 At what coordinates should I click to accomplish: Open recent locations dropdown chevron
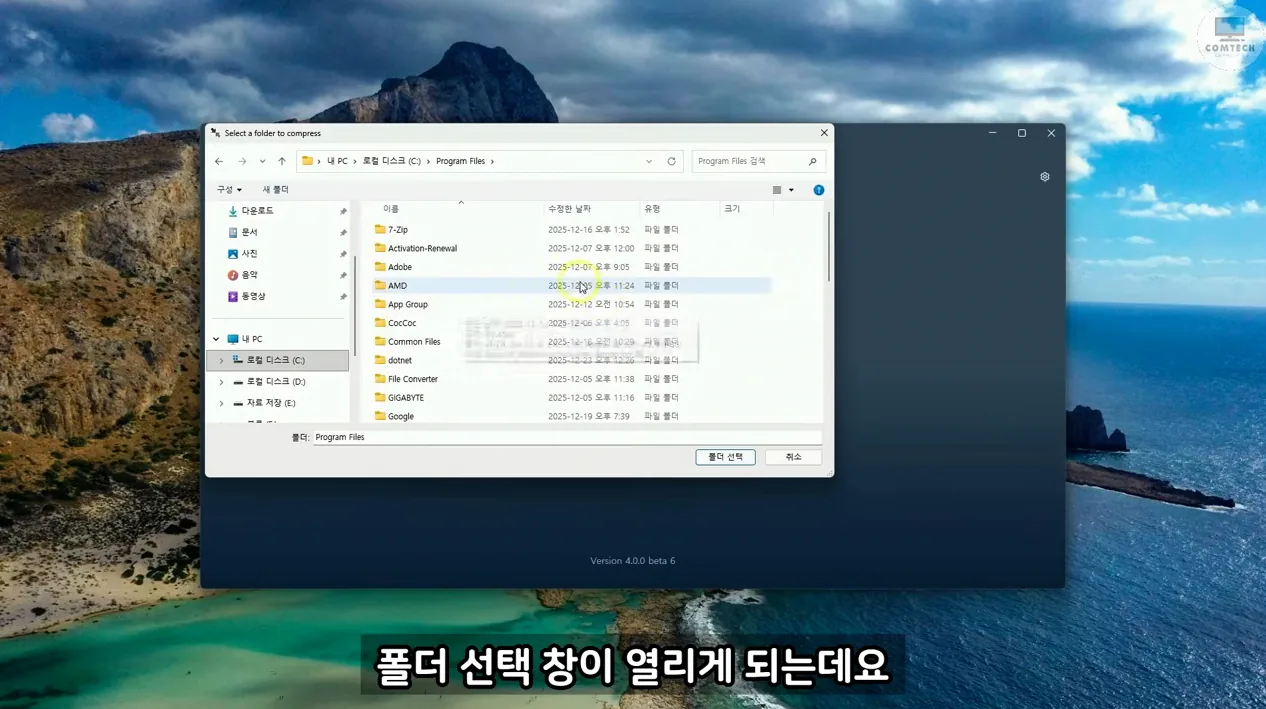[x=262, y=161]
